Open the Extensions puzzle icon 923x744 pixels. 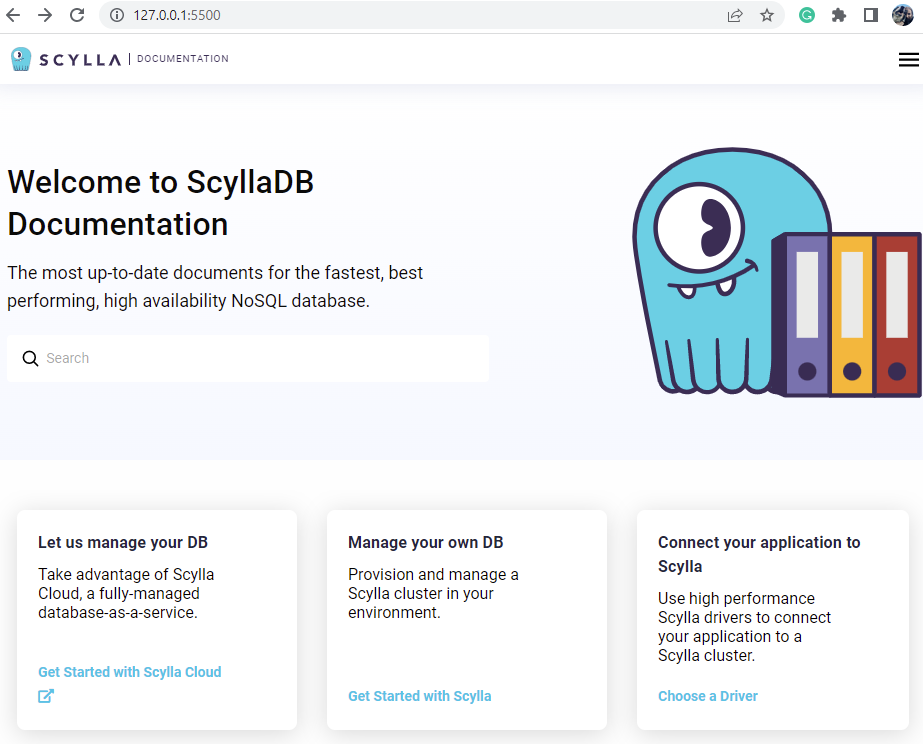[839, 15]
